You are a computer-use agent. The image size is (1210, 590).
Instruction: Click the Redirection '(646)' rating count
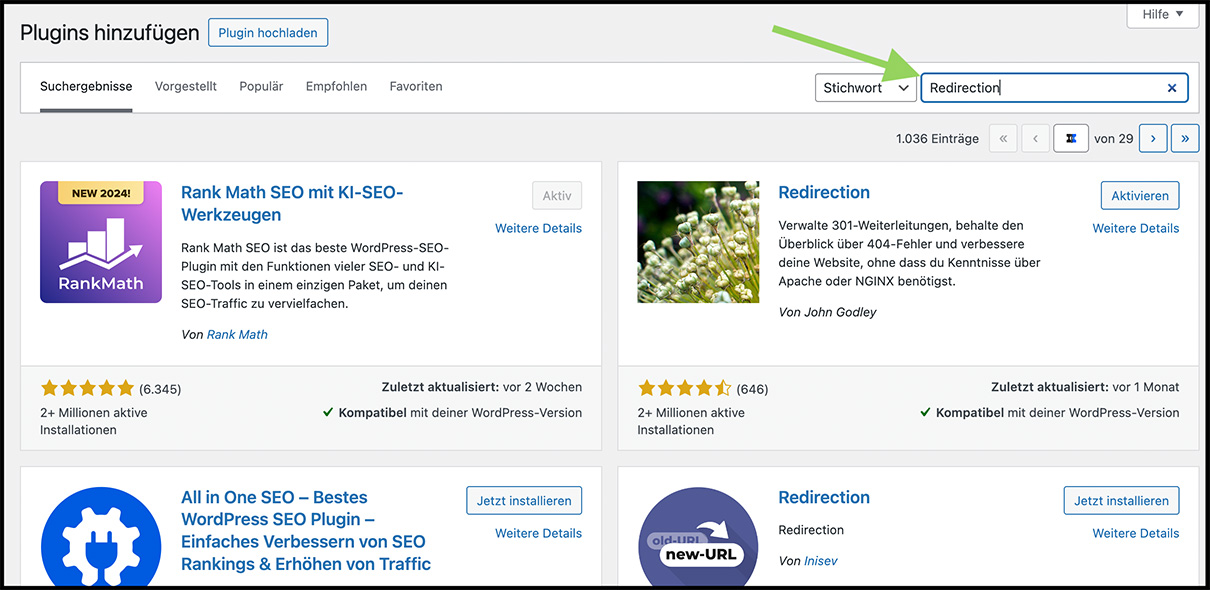752,389
